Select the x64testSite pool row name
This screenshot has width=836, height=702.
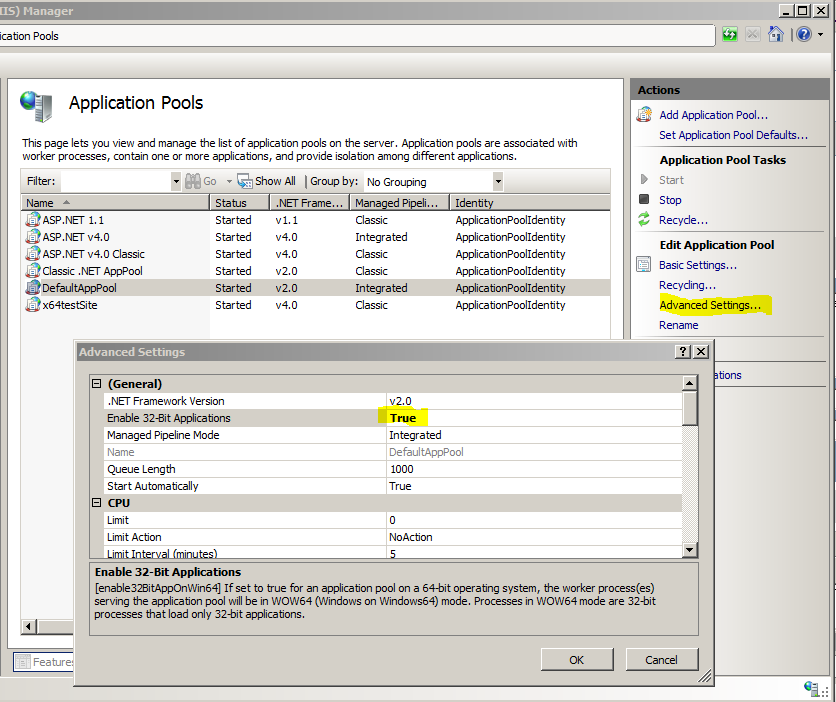[x=70, y=305]
